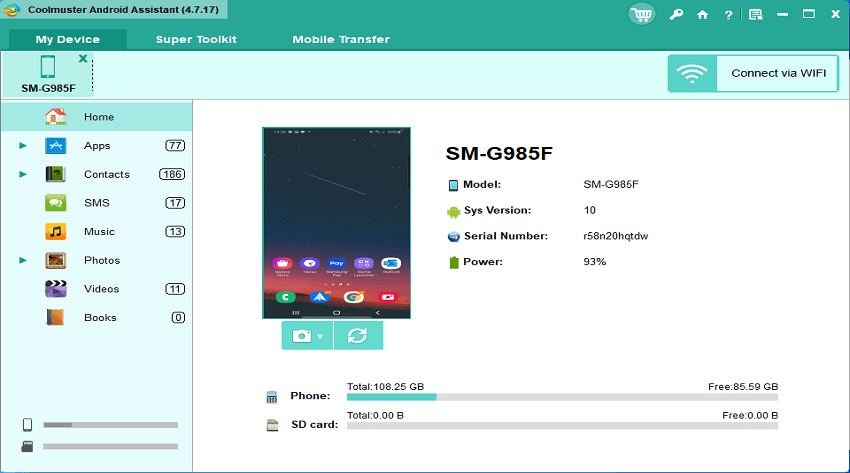Switch to the My Device tab
Screen dimensions: 850x473
tap(68, 40)
